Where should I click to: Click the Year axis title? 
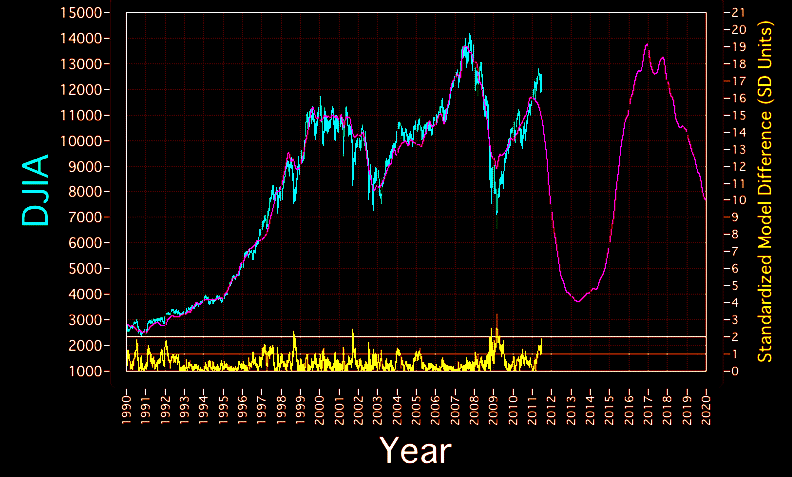click(x=416, y=450)
